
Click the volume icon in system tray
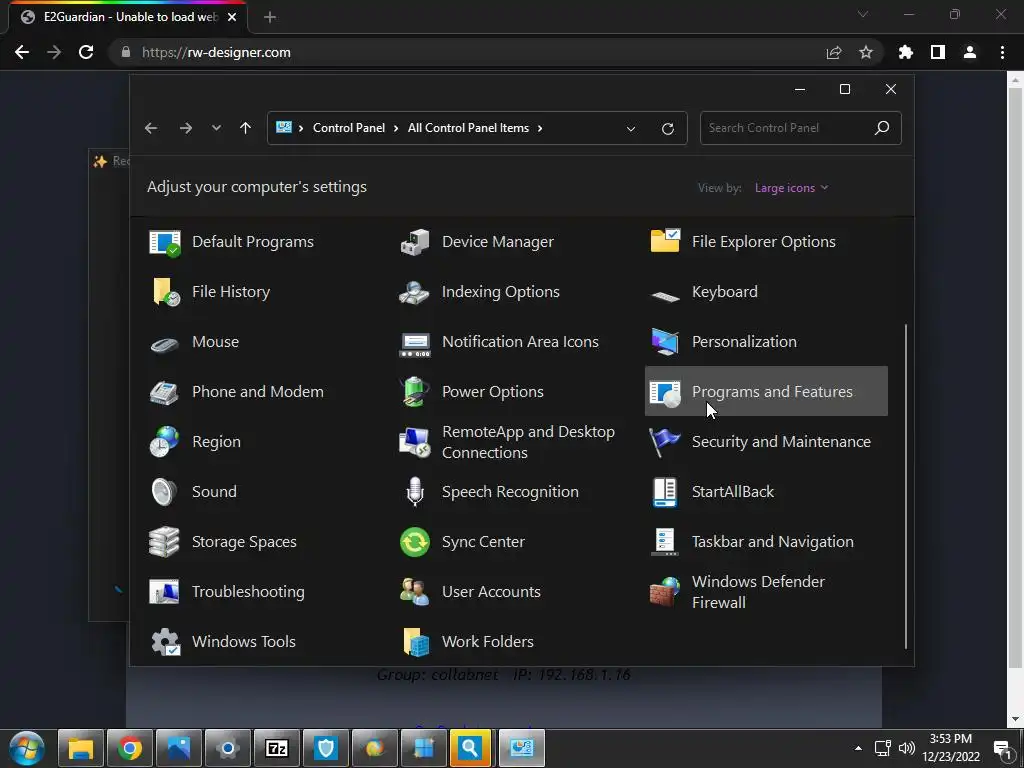[906, 748]
